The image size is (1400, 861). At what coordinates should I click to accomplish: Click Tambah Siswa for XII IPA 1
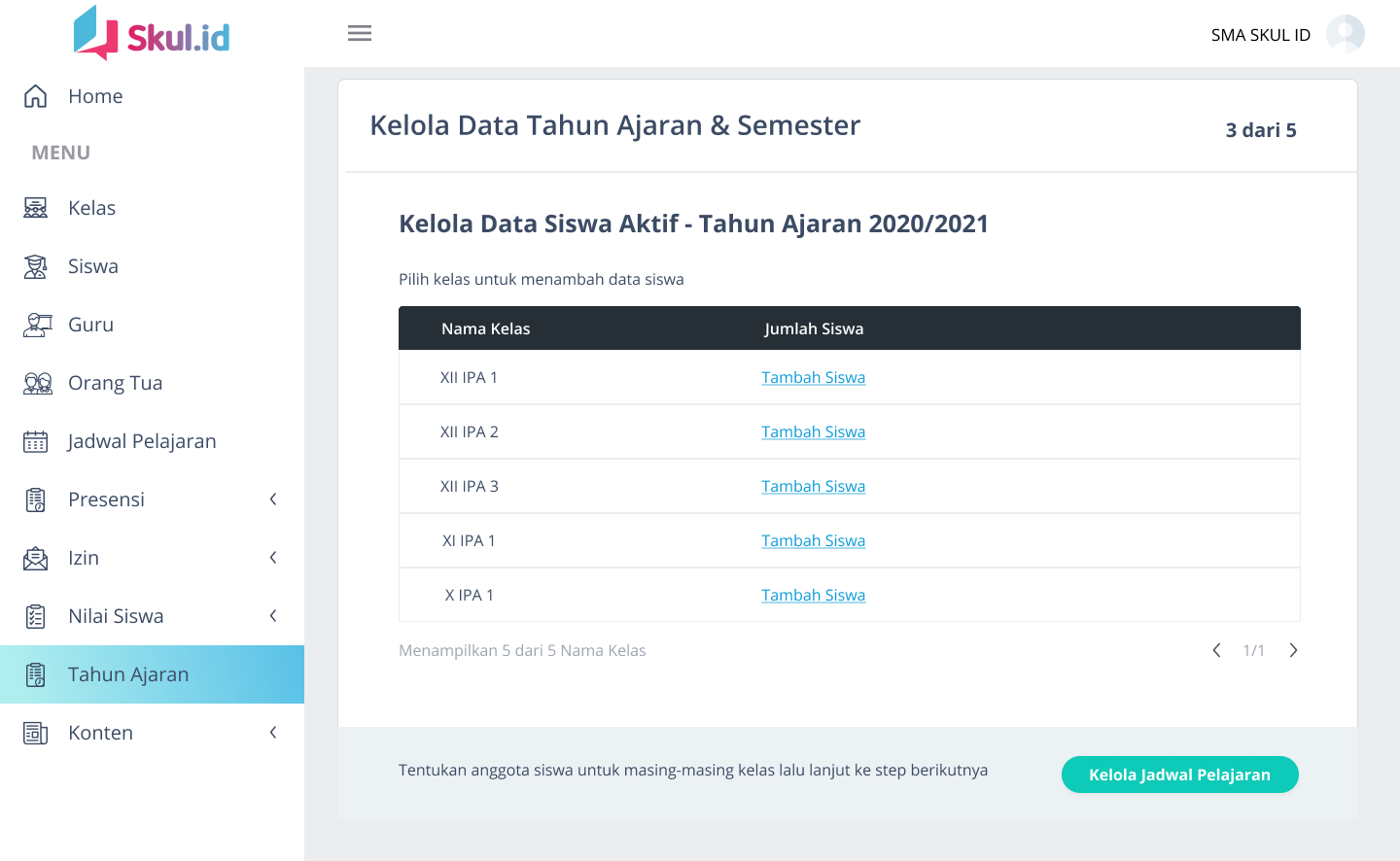813,377
